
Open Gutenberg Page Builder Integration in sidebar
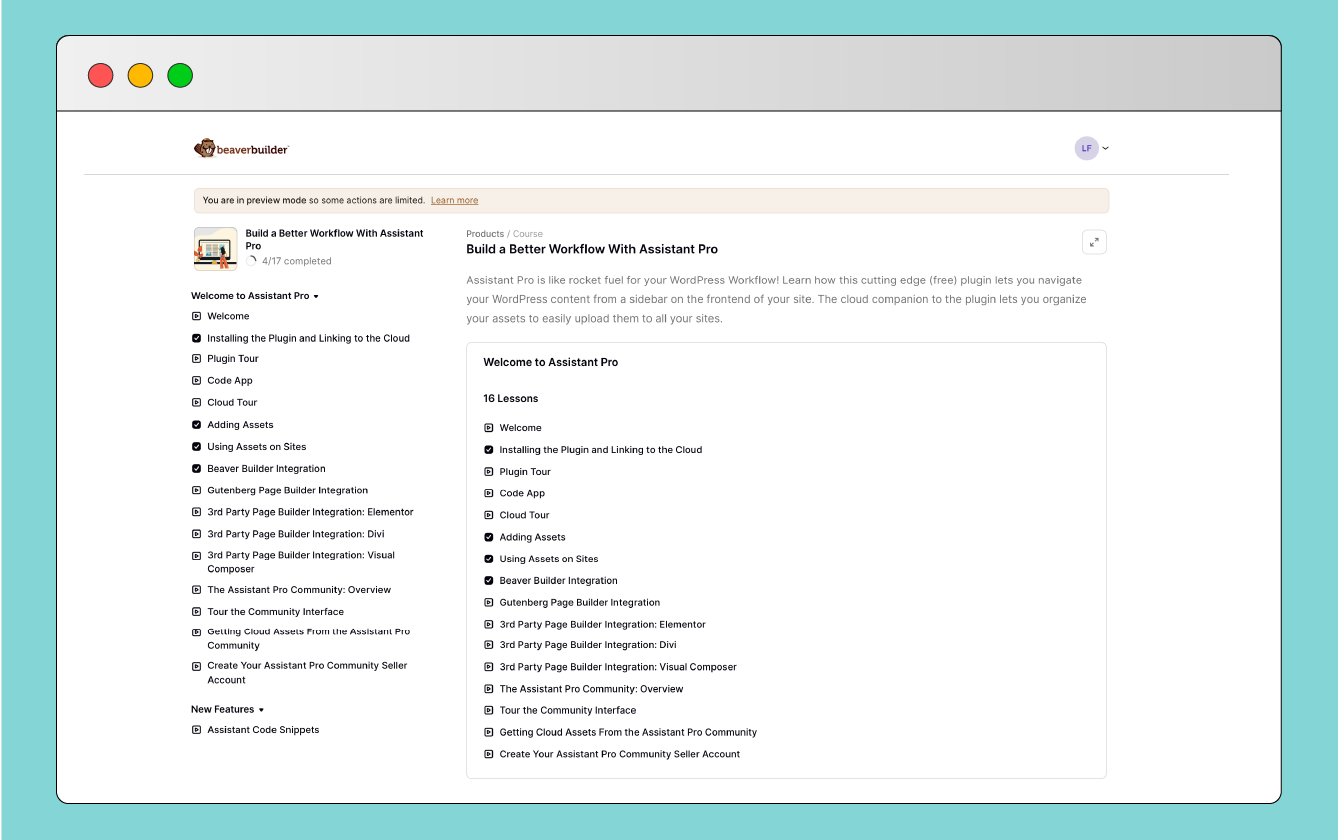click(287, 490)
